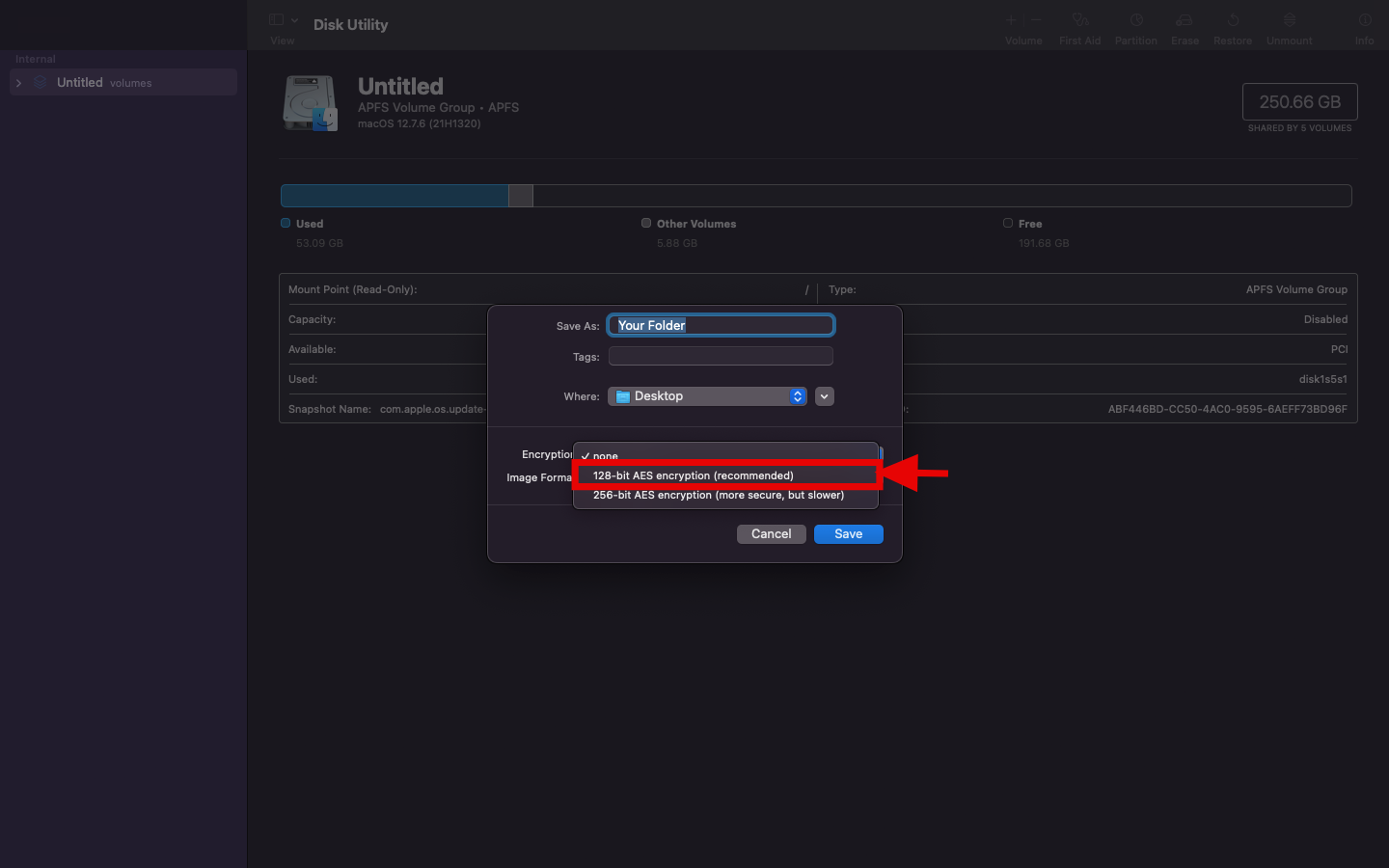Click the remove volume minus icon
The image size is (1389, 868).
1036,20
